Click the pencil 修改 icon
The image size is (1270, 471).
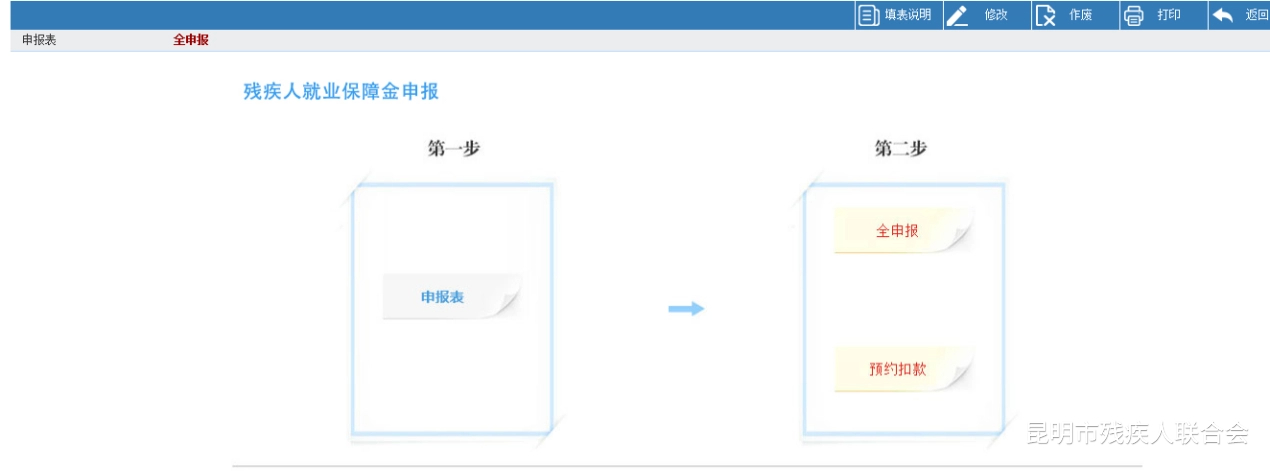coord(957,15)
